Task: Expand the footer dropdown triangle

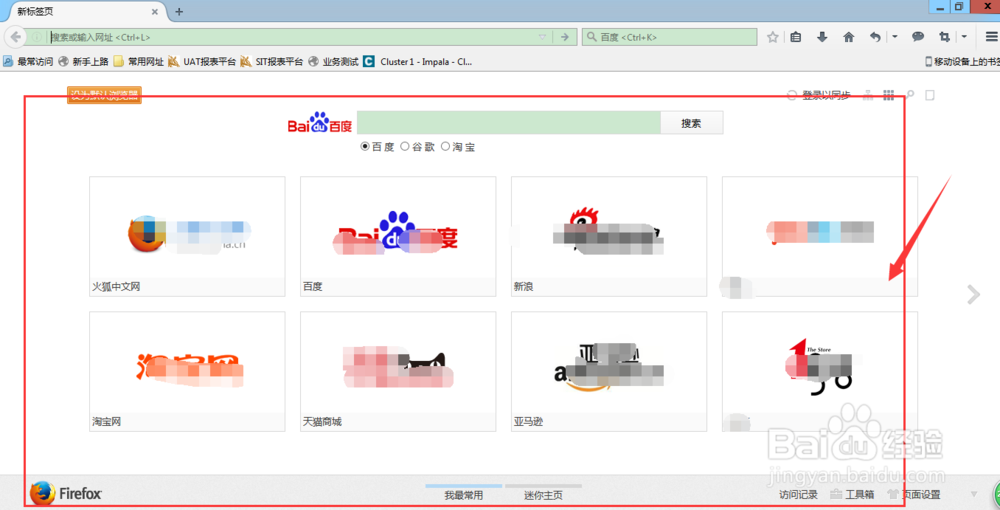Action: (x=973, y=495)
